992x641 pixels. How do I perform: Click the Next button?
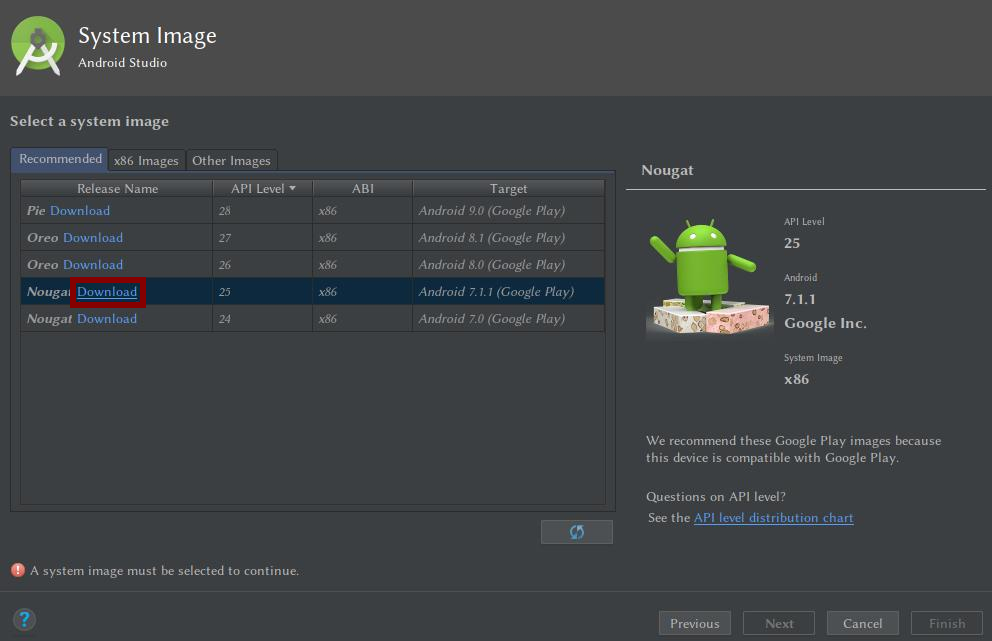(778, 622)
